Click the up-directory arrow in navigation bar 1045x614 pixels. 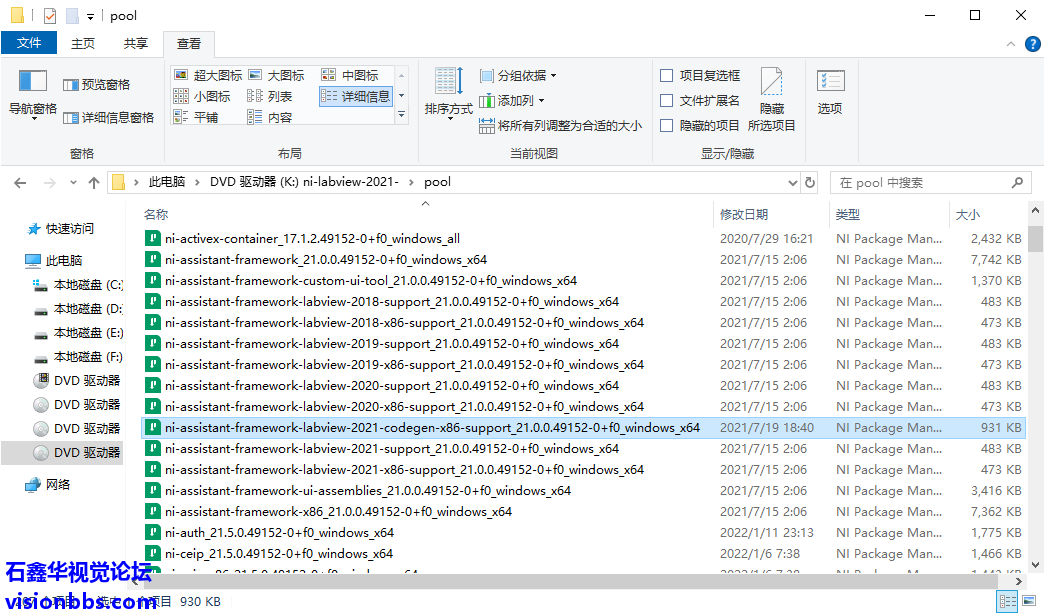coord(94,182)
